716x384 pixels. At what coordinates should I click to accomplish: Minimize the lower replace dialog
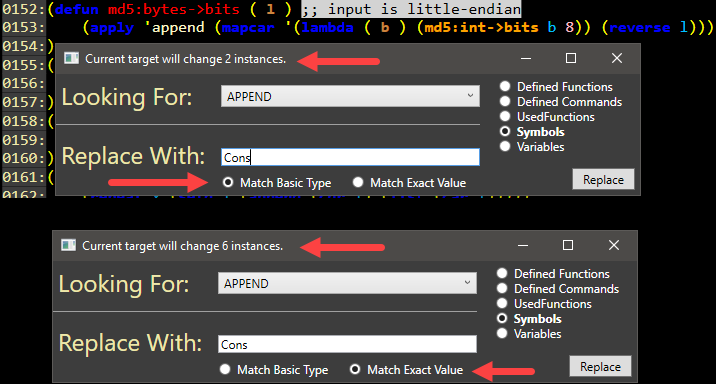pyautogui.click(x=523, y=245)
